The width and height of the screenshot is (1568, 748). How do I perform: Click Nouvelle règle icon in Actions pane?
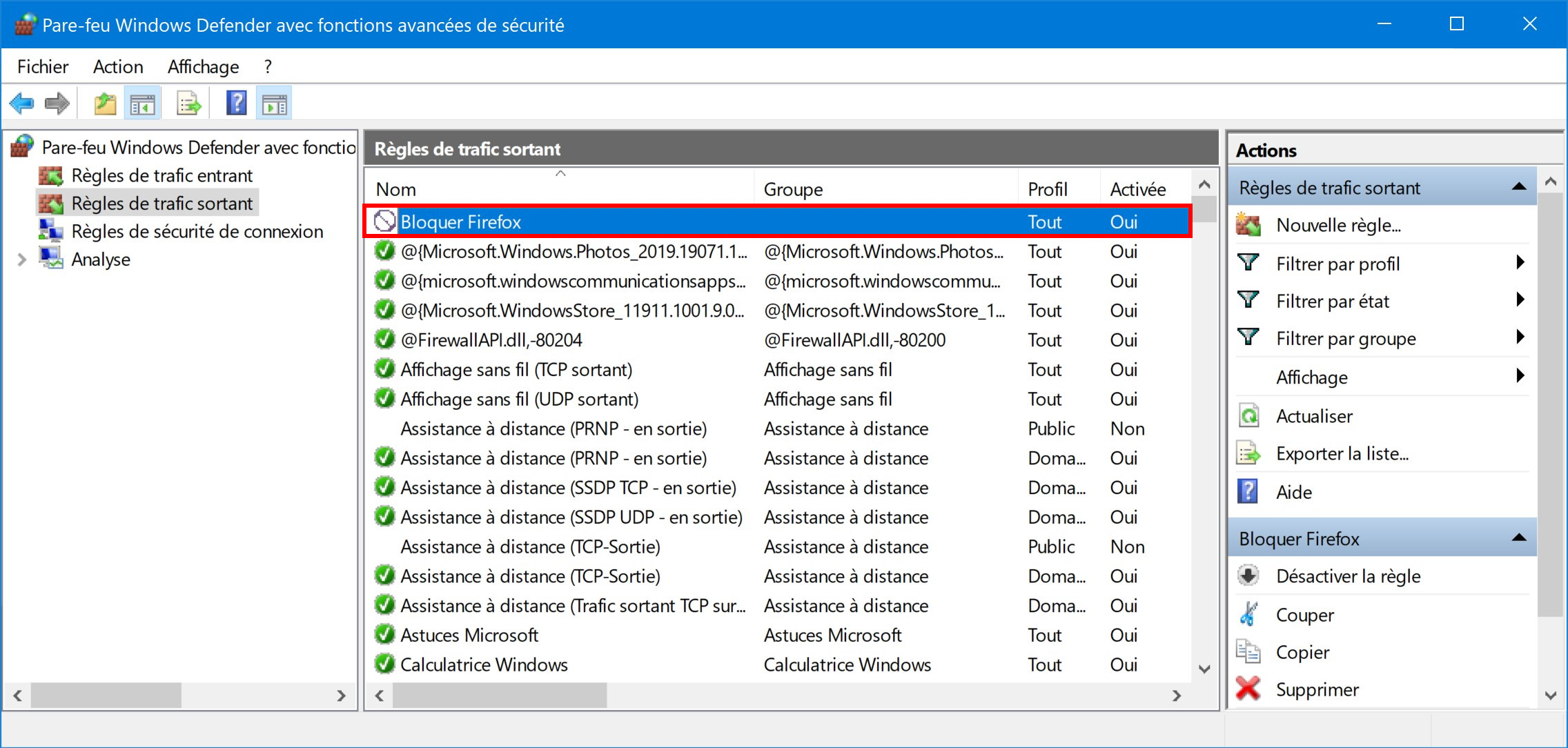(1248, 225)
